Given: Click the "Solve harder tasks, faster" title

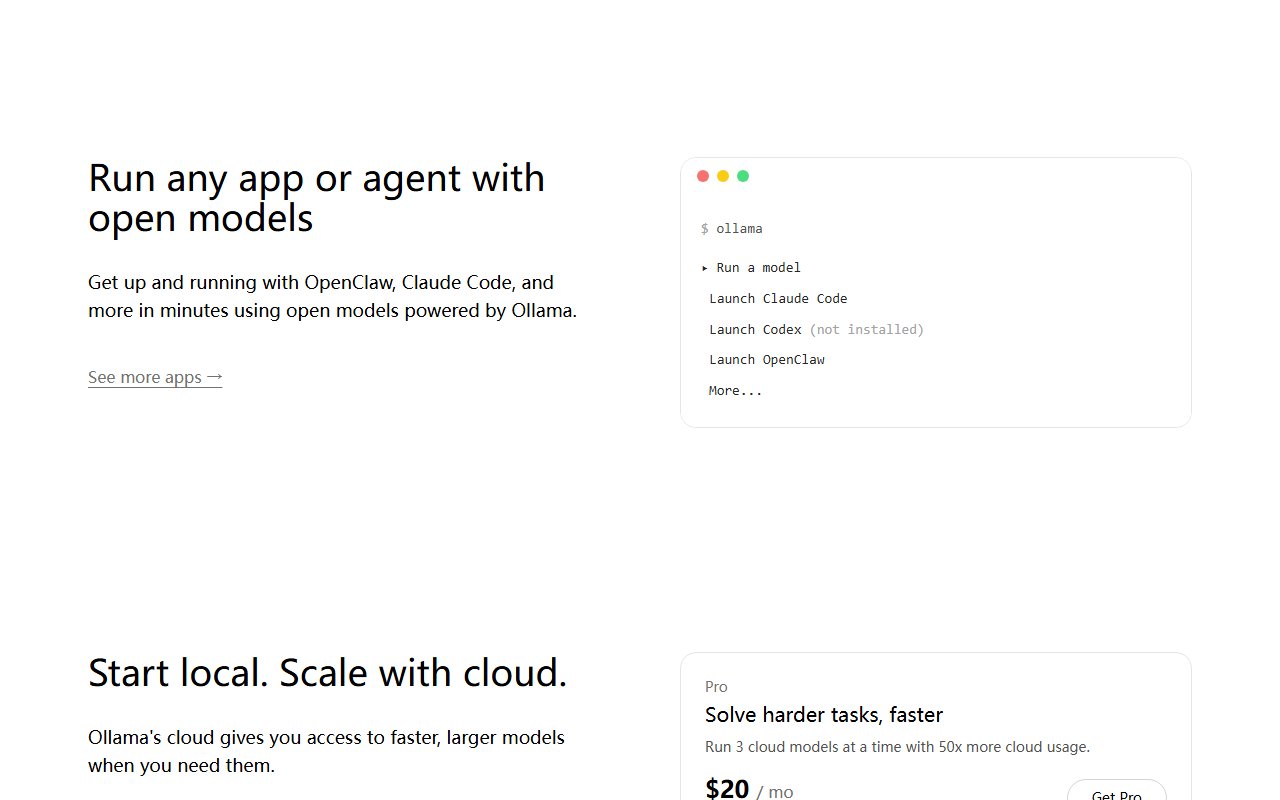Looking at the screenshot, I should click(x=824, y=715).
